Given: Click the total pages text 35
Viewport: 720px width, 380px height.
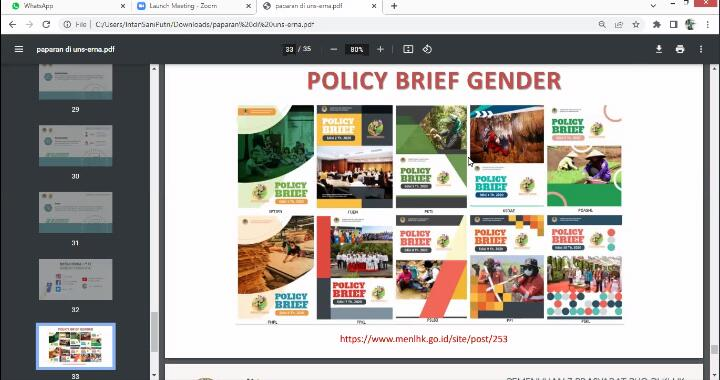Looking at the screenshot, I should pyautogui.click(x=306, y=49).
